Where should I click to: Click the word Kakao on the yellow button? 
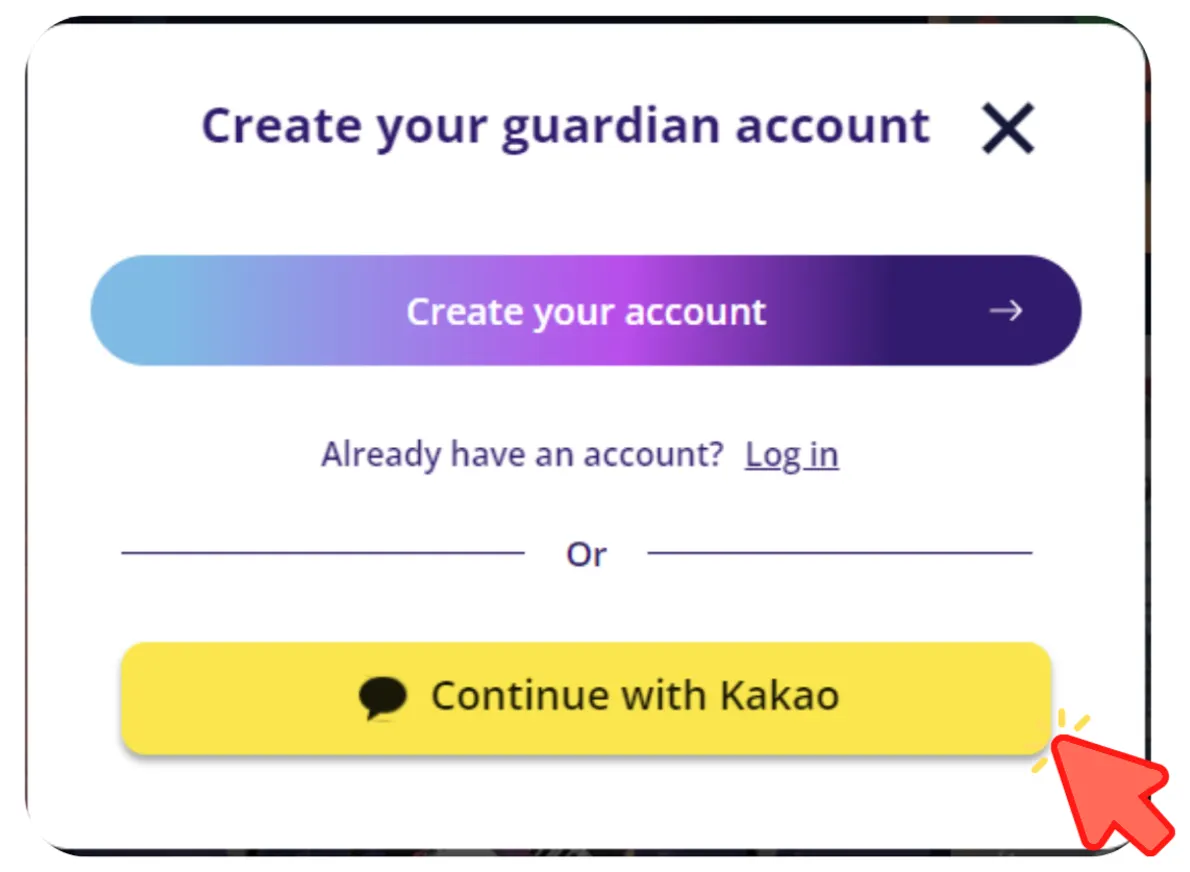tap(779, 695)
